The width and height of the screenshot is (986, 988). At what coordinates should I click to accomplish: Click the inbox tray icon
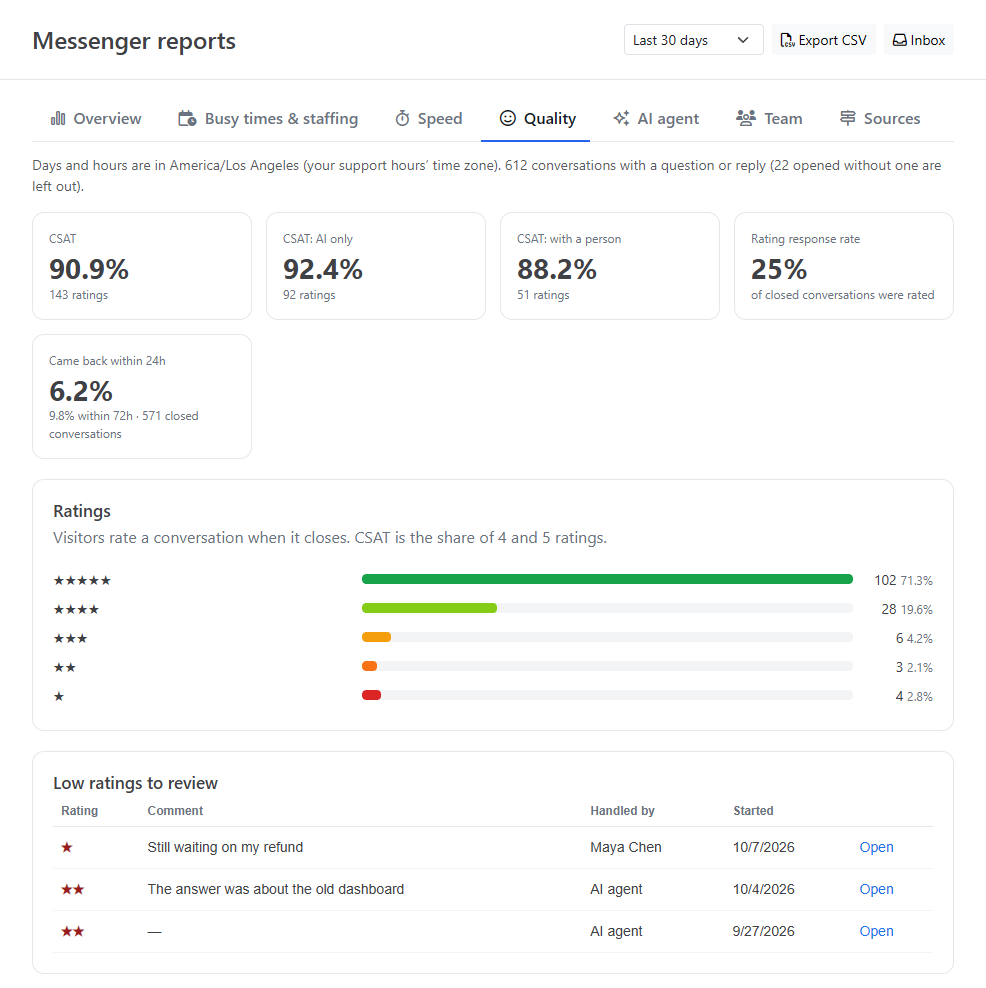pos(900,40)
